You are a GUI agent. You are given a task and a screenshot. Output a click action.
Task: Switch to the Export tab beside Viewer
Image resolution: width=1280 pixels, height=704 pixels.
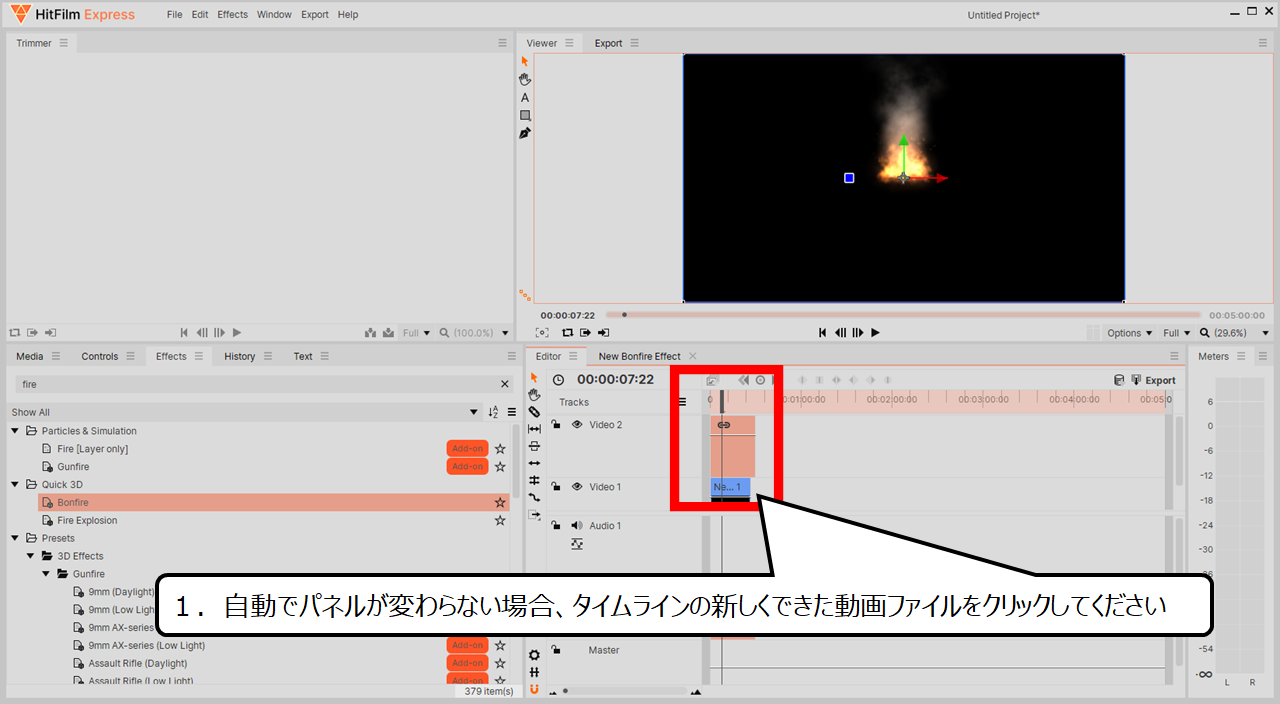(608, 43)
